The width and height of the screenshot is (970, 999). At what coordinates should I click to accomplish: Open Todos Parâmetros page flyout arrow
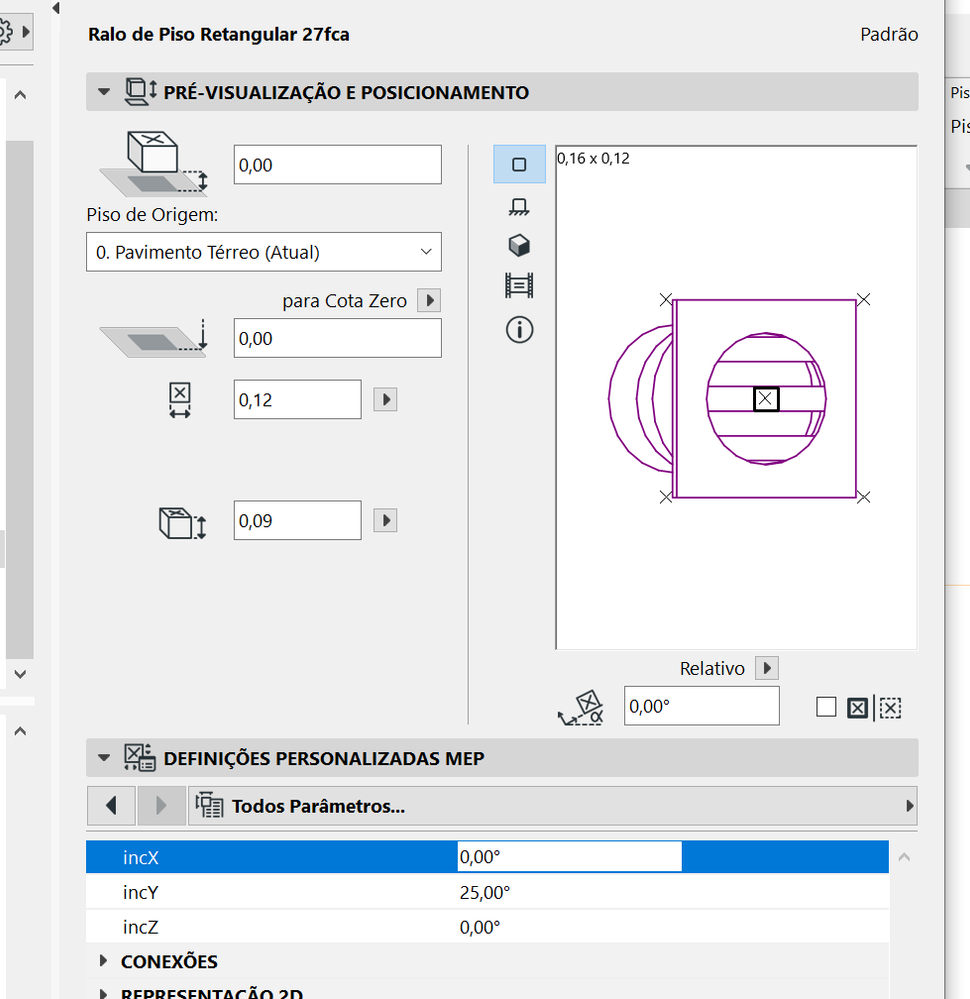point(909,806)
